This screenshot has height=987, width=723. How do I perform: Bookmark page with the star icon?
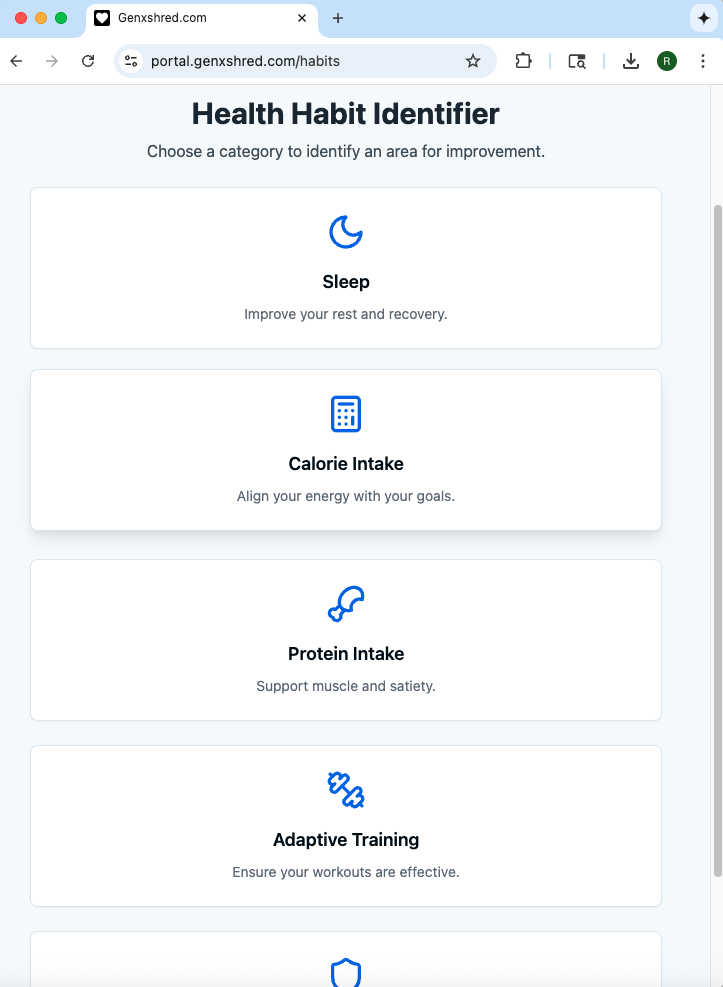(x=473, y=61)
